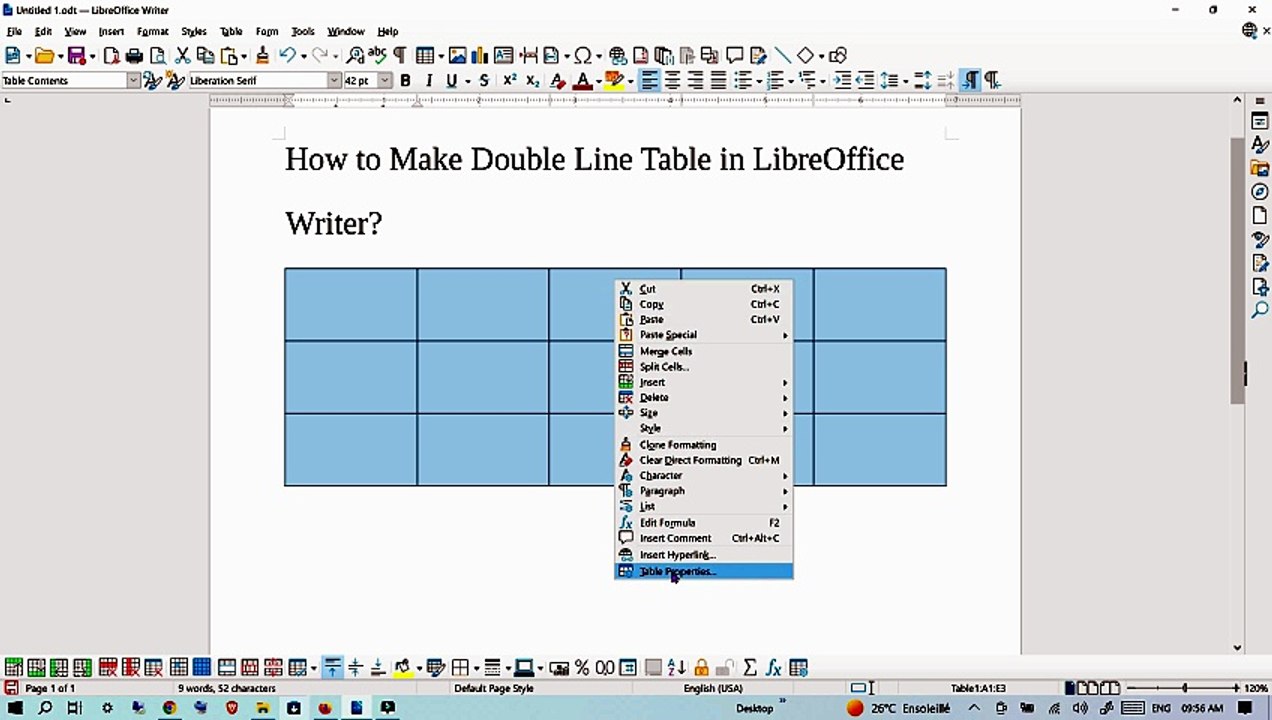Open the 42 pt font size dropdown

click(385, 81)
